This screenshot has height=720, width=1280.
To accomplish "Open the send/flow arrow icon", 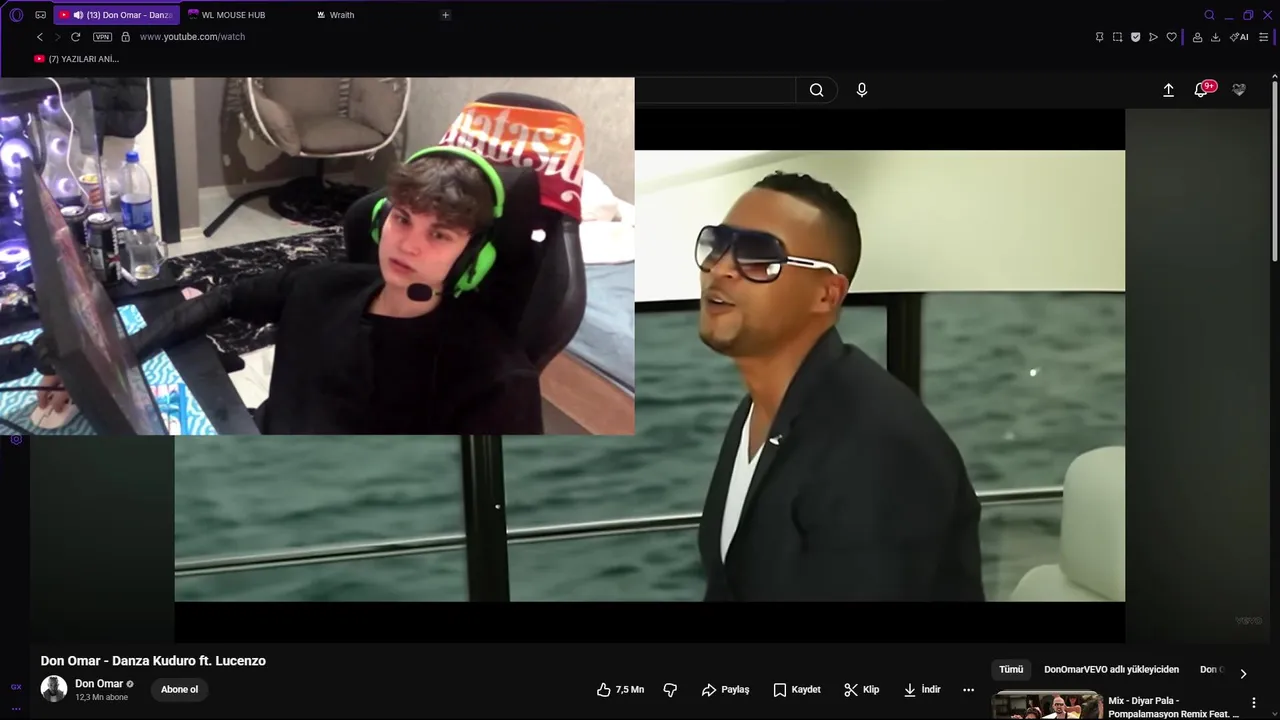I will coord(1153,37).
